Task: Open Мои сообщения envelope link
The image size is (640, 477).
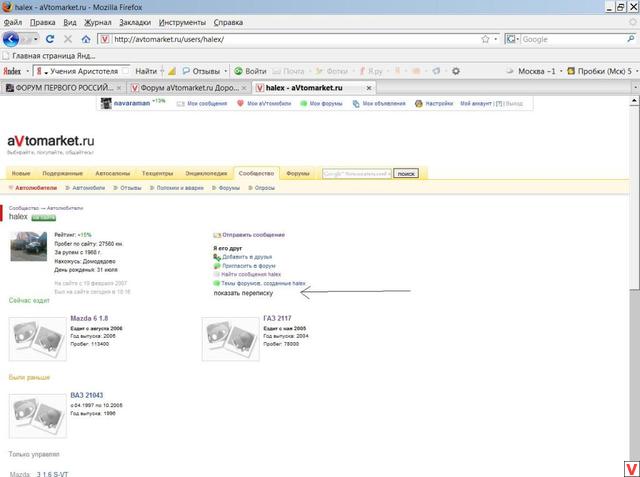Action: [202, 104]
